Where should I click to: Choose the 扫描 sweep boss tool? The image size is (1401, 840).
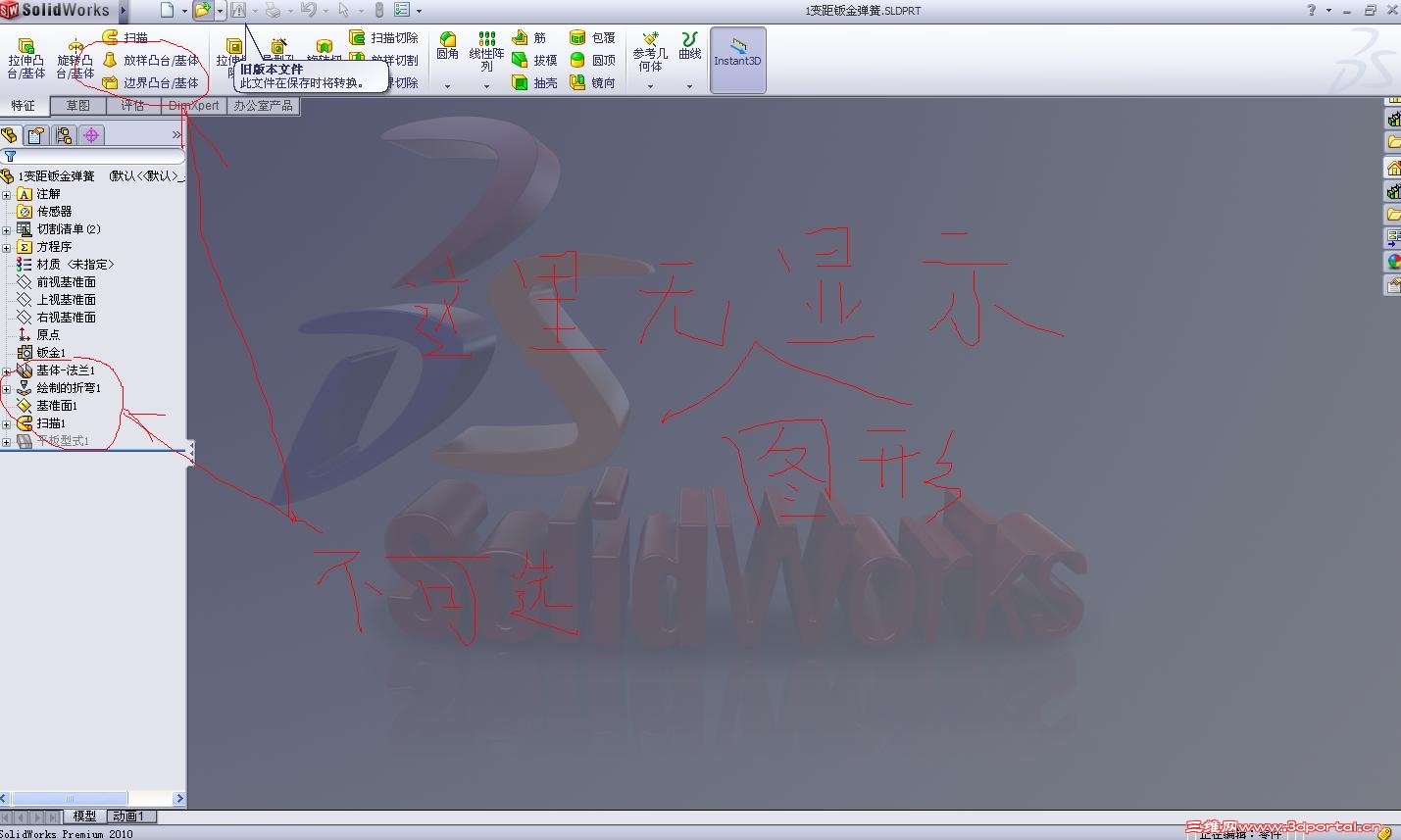click(x=125, y=37)
